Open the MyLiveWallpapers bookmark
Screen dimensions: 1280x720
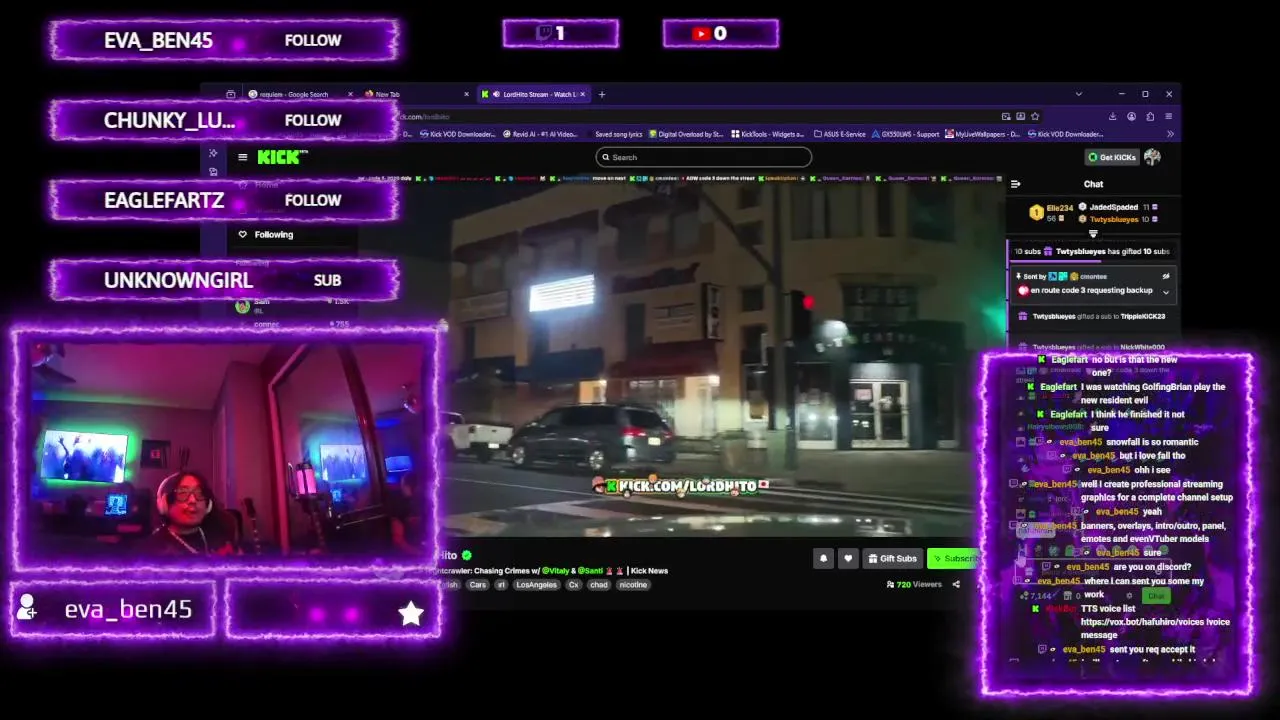(x=984, y=134)
